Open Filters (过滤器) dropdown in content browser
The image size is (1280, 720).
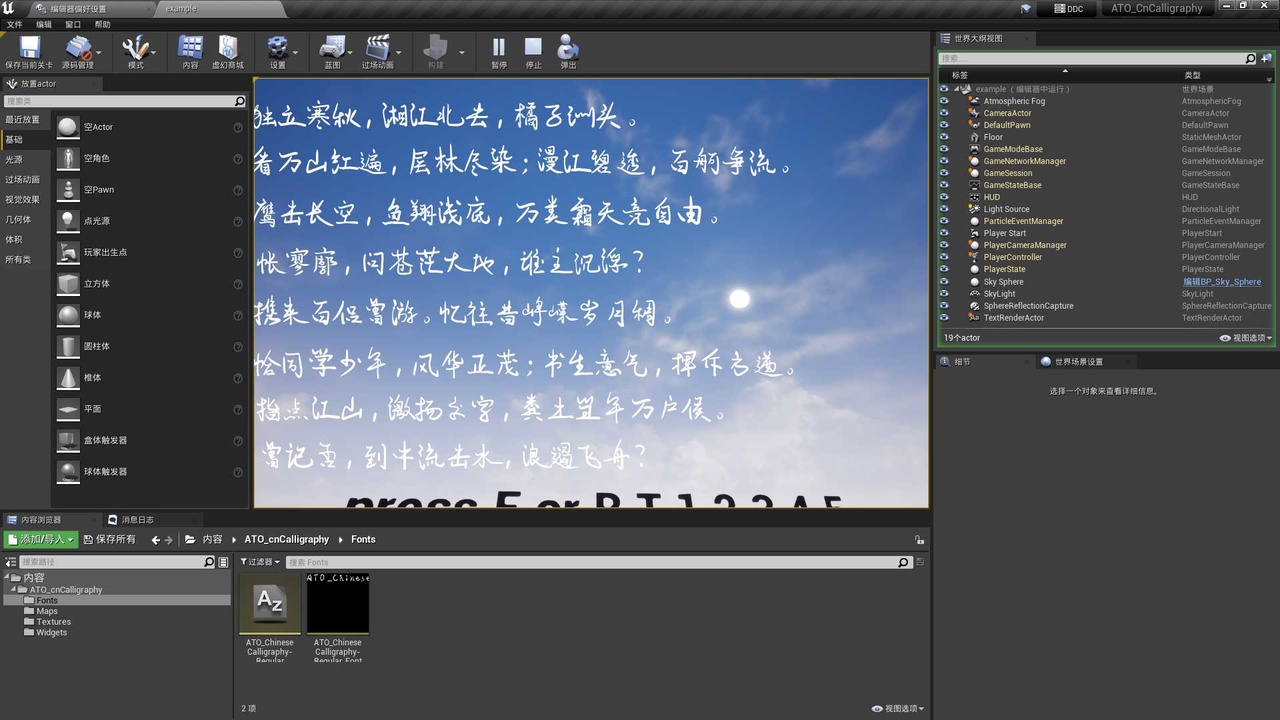click(260, 562)
